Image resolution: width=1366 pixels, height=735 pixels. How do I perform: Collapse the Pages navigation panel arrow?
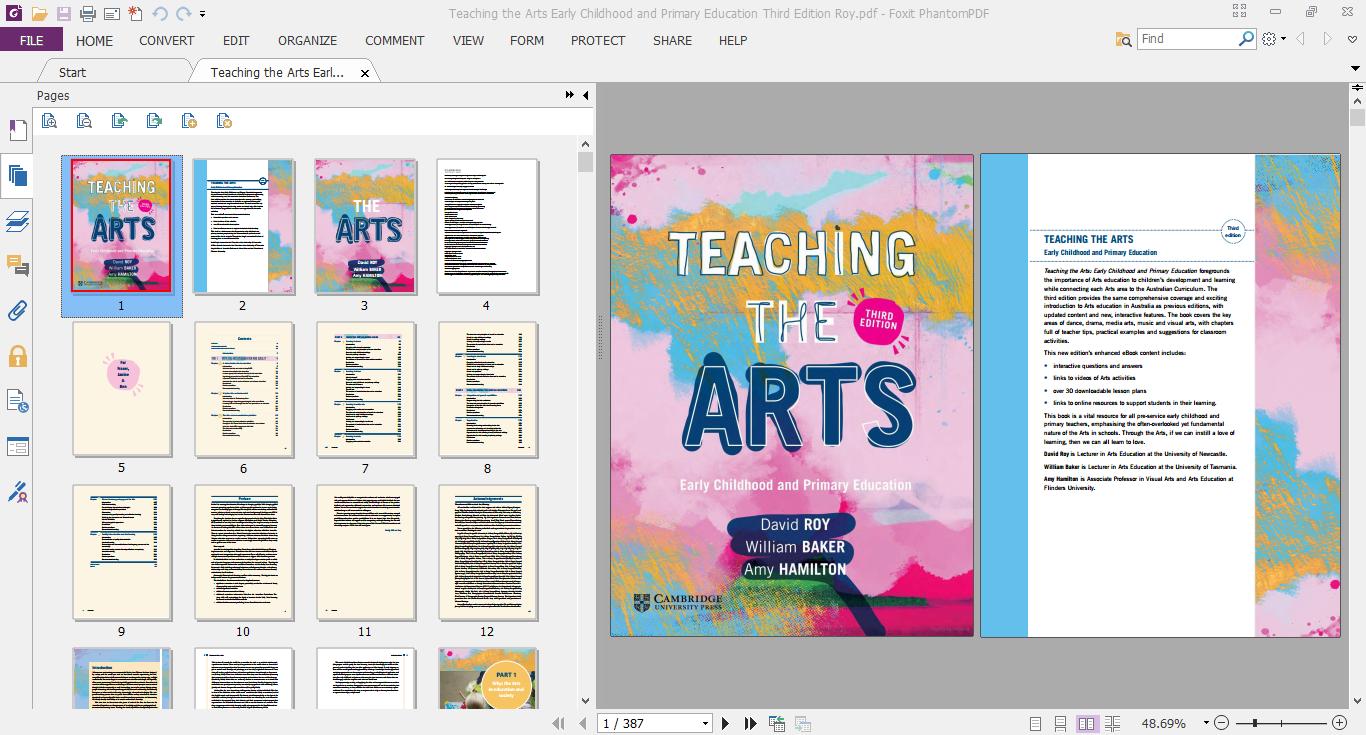tap(586, 95)
